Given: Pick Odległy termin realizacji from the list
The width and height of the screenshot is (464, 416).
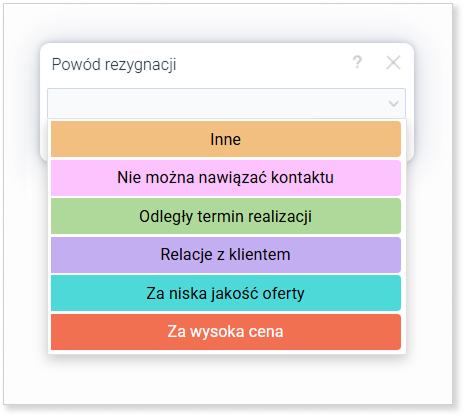Looking at the screenshot, I should tap(226, 216).
